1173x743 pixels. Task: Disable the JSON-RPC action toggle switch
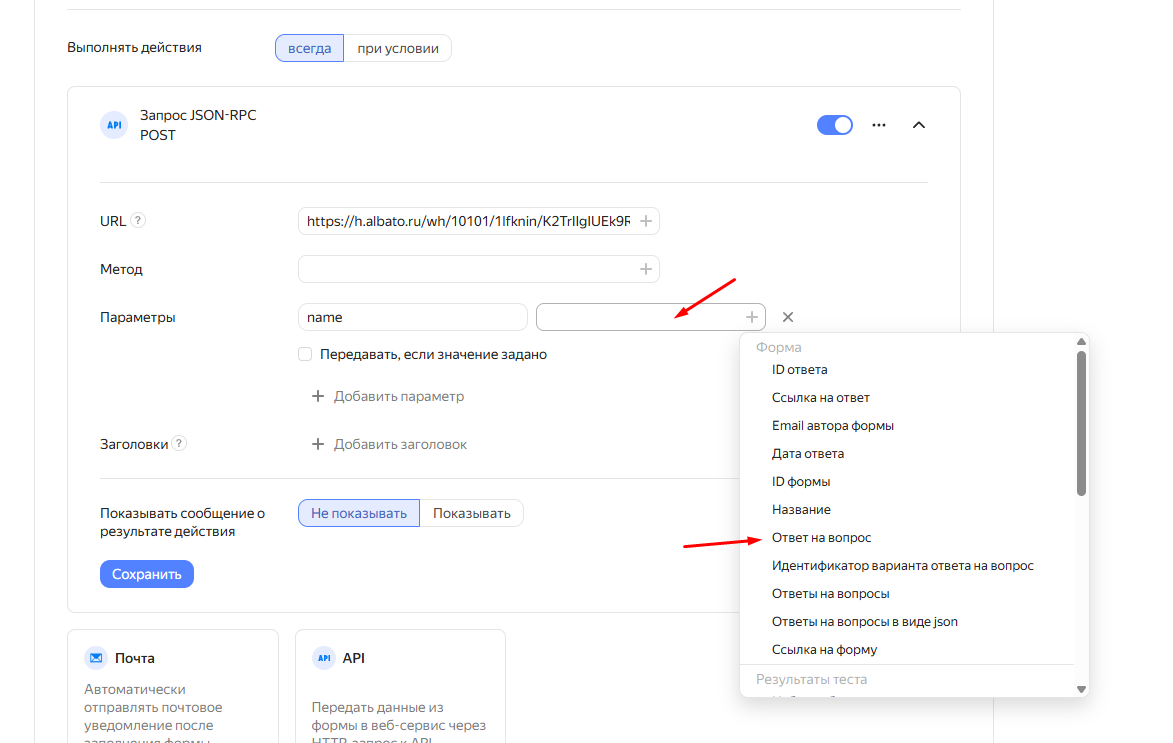coord(834,125)
